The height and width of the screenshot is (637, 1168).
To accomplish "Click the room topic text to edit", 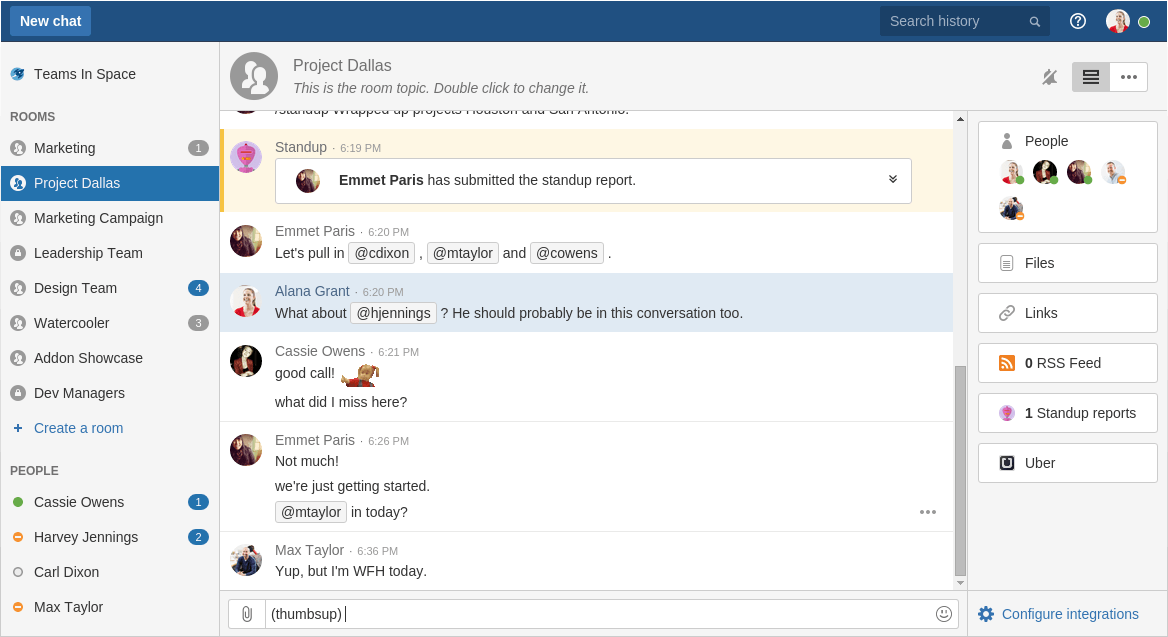I will coord(441,88).
